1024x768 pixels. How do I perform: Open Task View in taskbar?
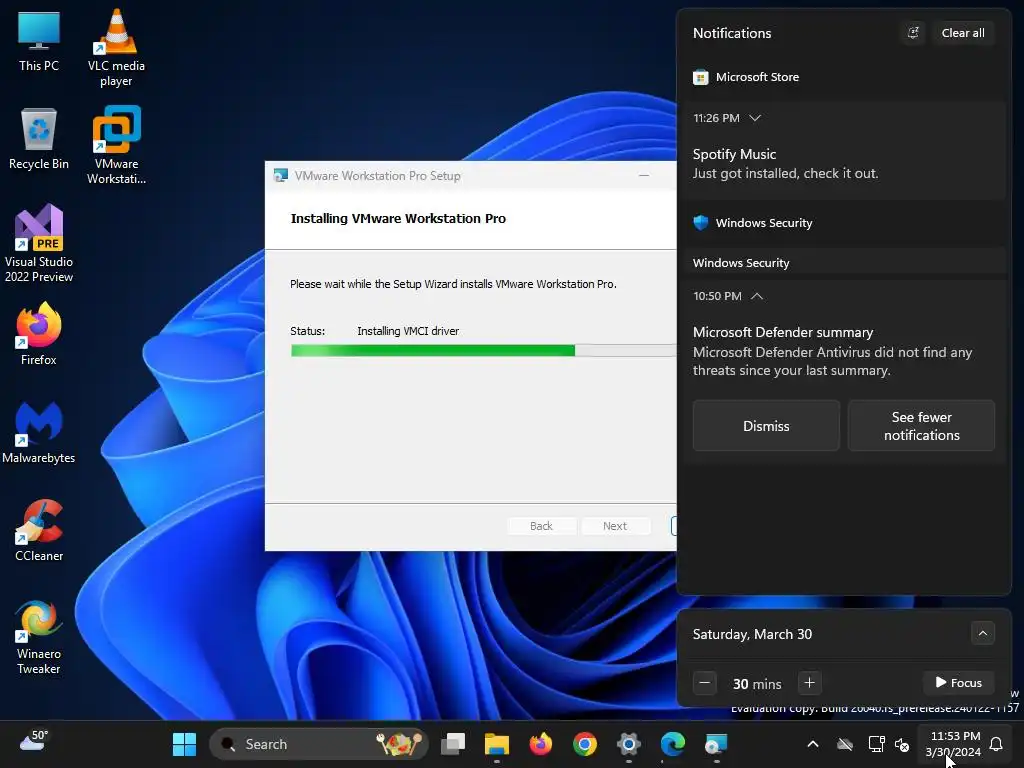[453, 744]
